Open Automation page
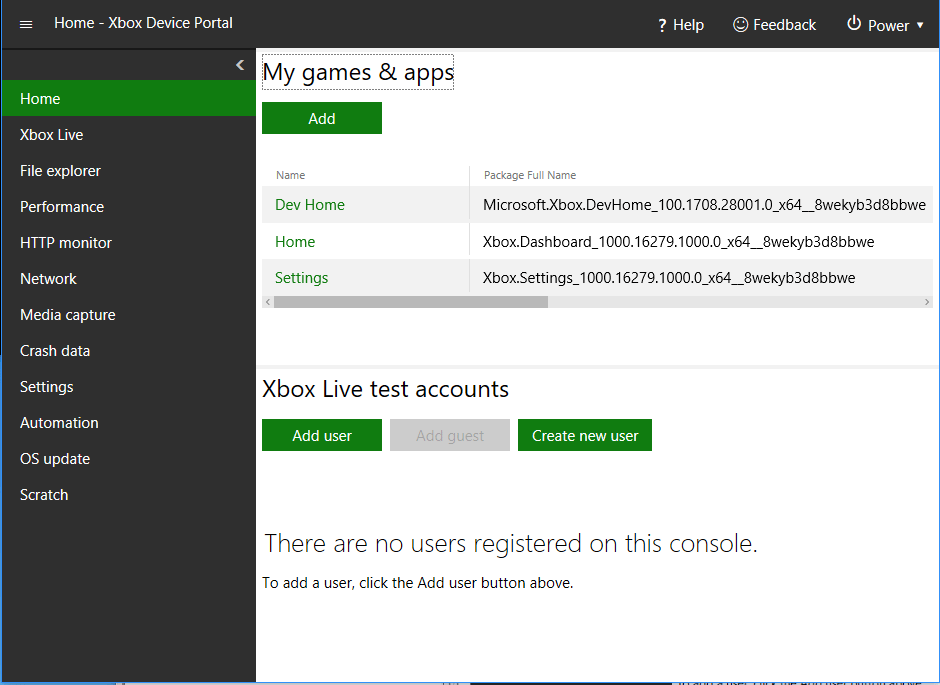Image resolution: width=940 pixels, height=685 pixels. (x=129, y=423)
